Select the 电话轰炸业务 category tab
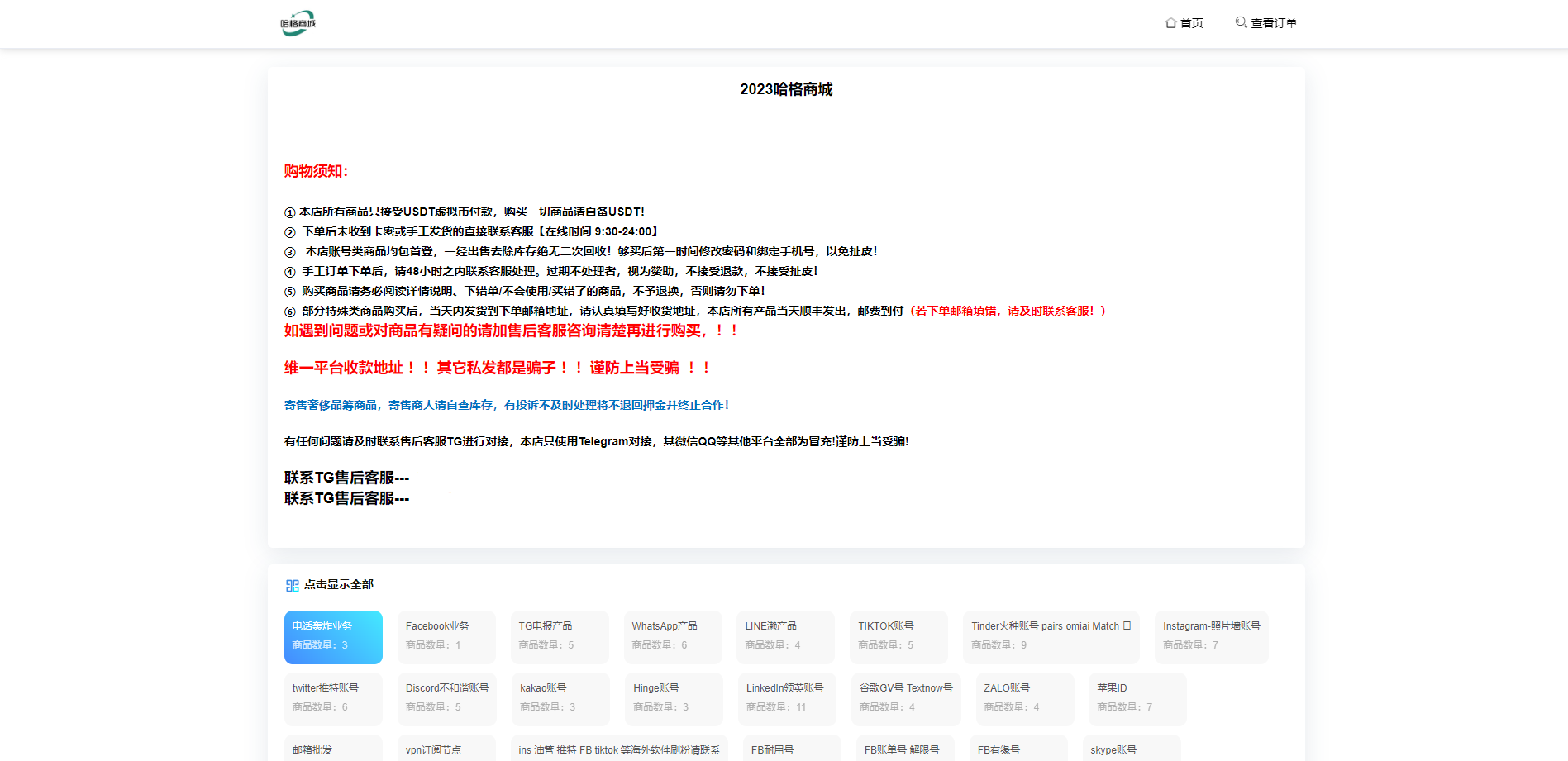This screenshot has height=761, width=1568. [x=333, y=637]
